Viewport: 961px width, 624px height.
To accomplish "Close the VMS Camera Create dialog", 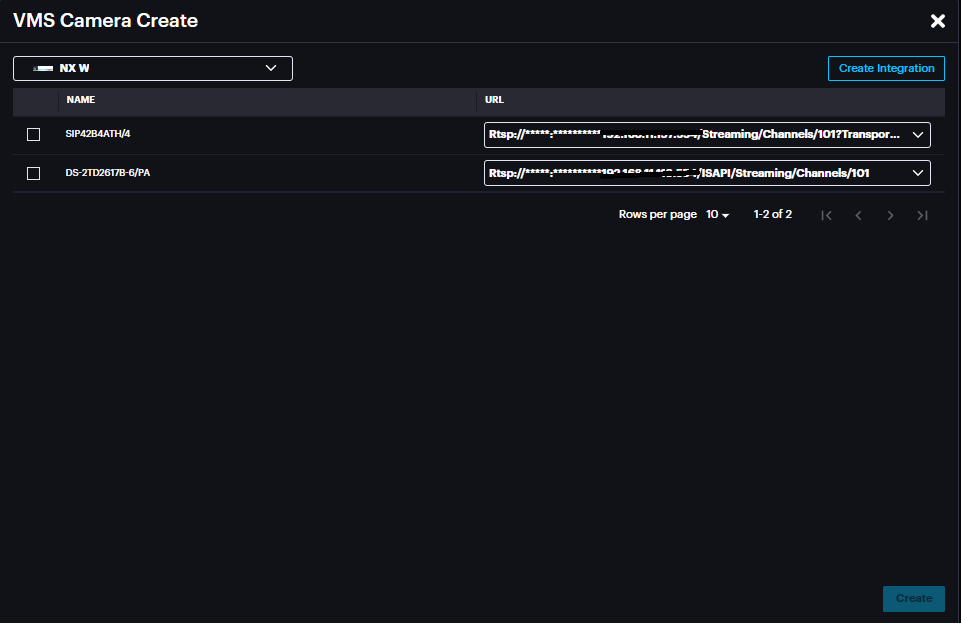I will click(x=937, y=21).
